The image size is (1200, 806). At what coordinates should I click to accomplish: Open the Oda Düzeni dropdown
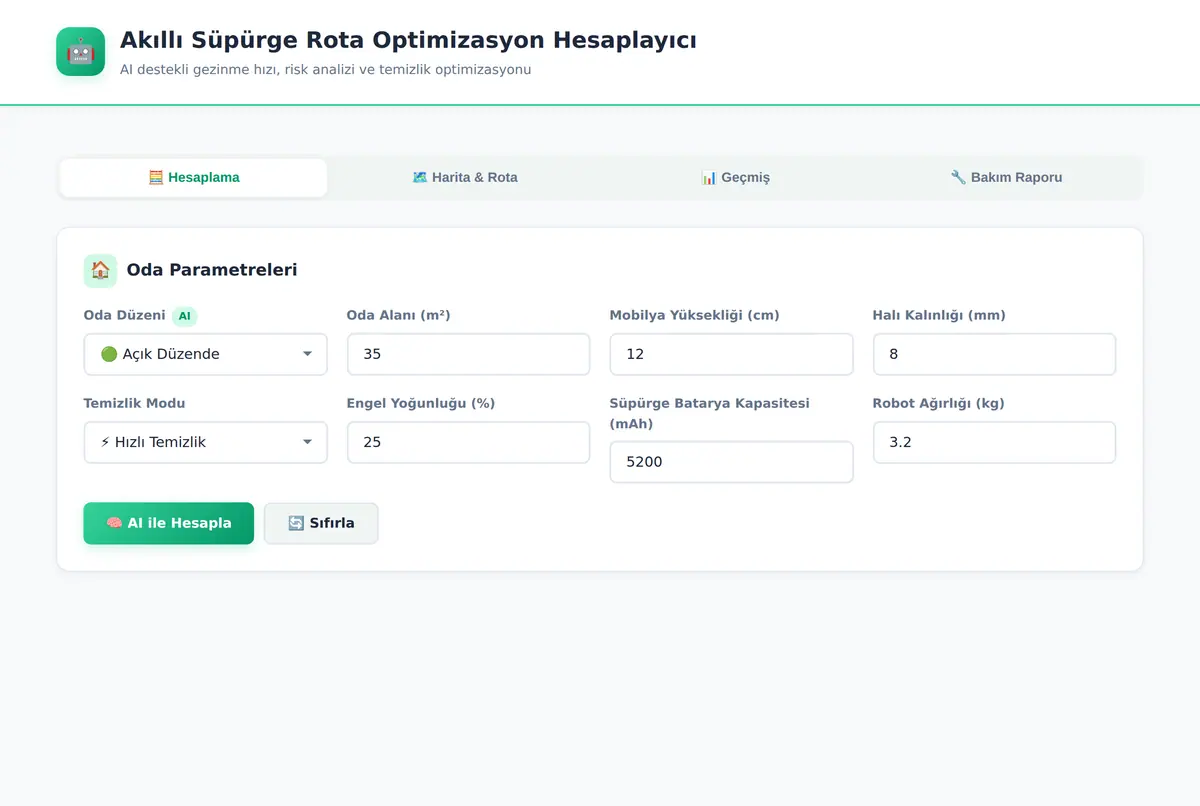205,354
